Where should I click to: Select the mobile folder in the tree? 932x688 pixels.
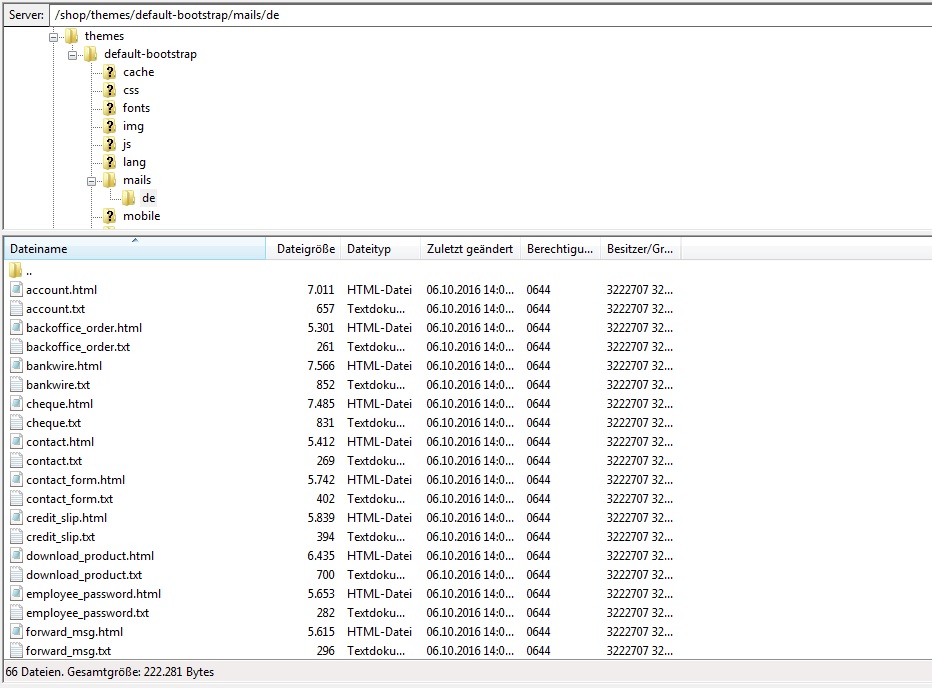click(141, 216)
